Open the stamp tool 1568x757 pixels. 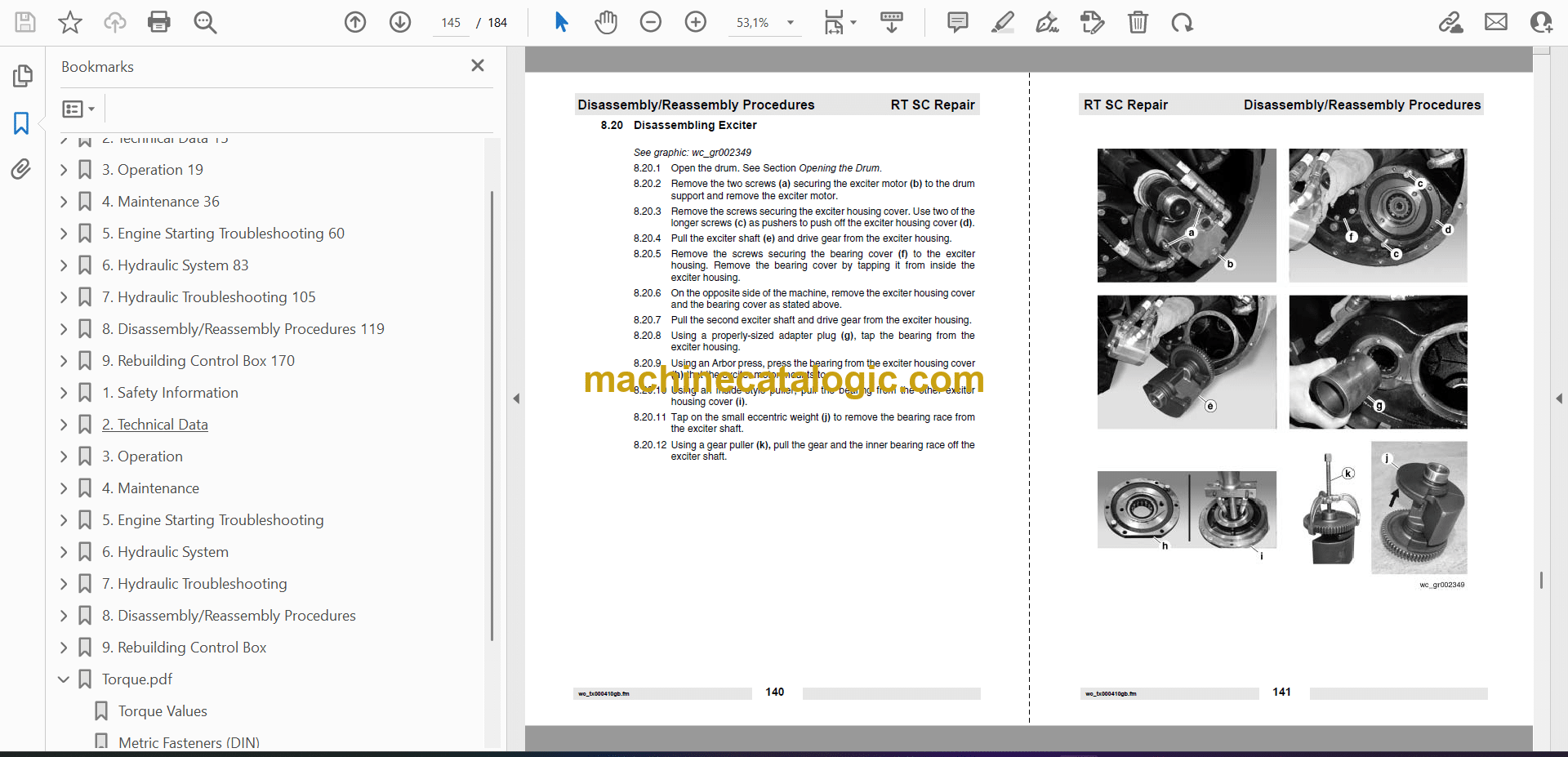pos(1093,22)
